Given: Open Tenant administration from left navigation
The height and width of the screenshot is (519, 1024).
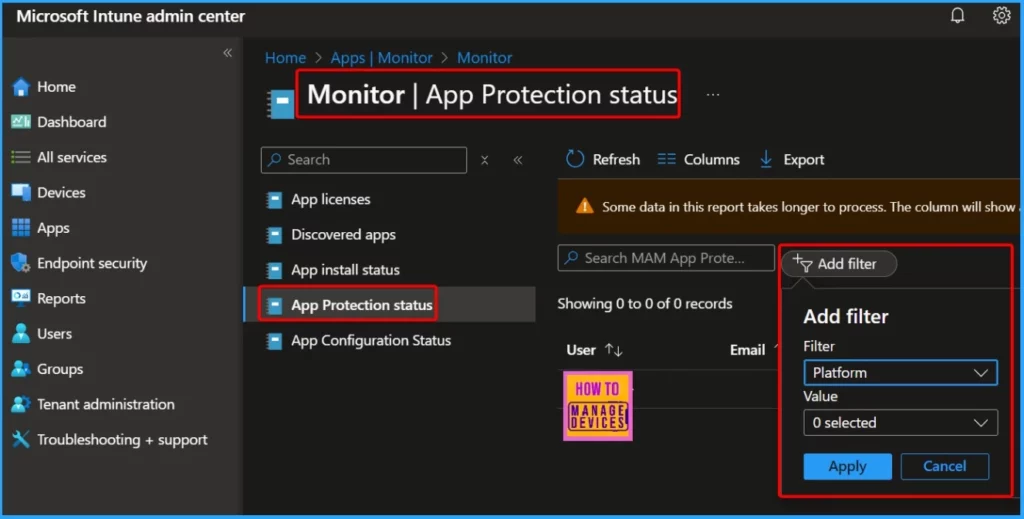Looking at the screenshot, I should click(x=106, y=404).
